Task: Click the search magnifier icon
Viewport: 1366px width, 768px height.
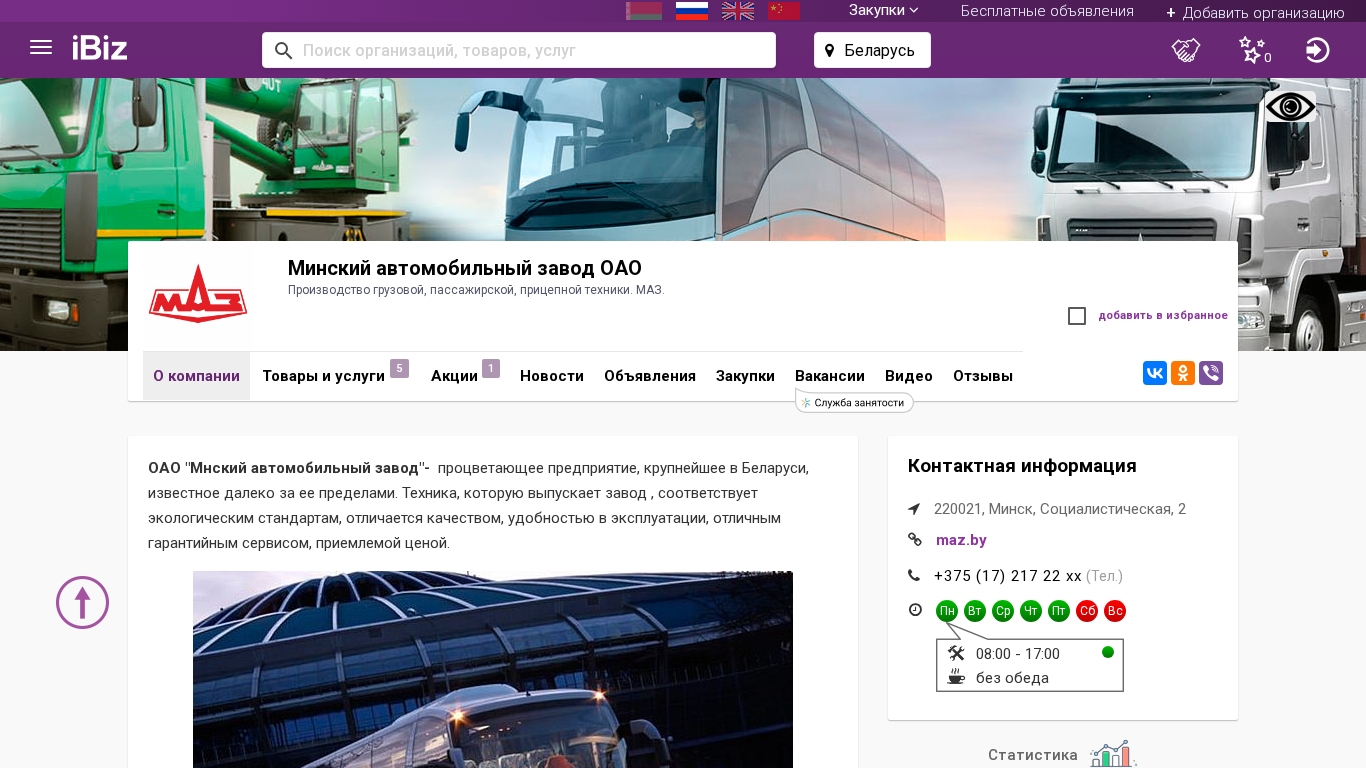Action: [x=283, y=50]
